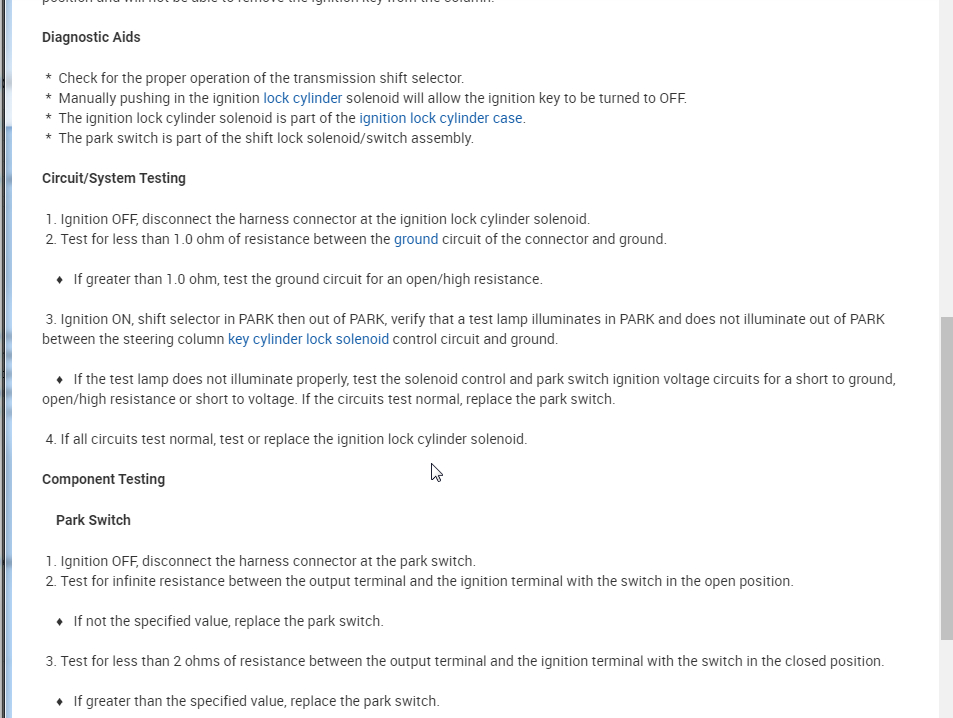953x718 pixels.
Task: Click the "If greater than the specified value" bullet
Action: (x=256, y=701)
